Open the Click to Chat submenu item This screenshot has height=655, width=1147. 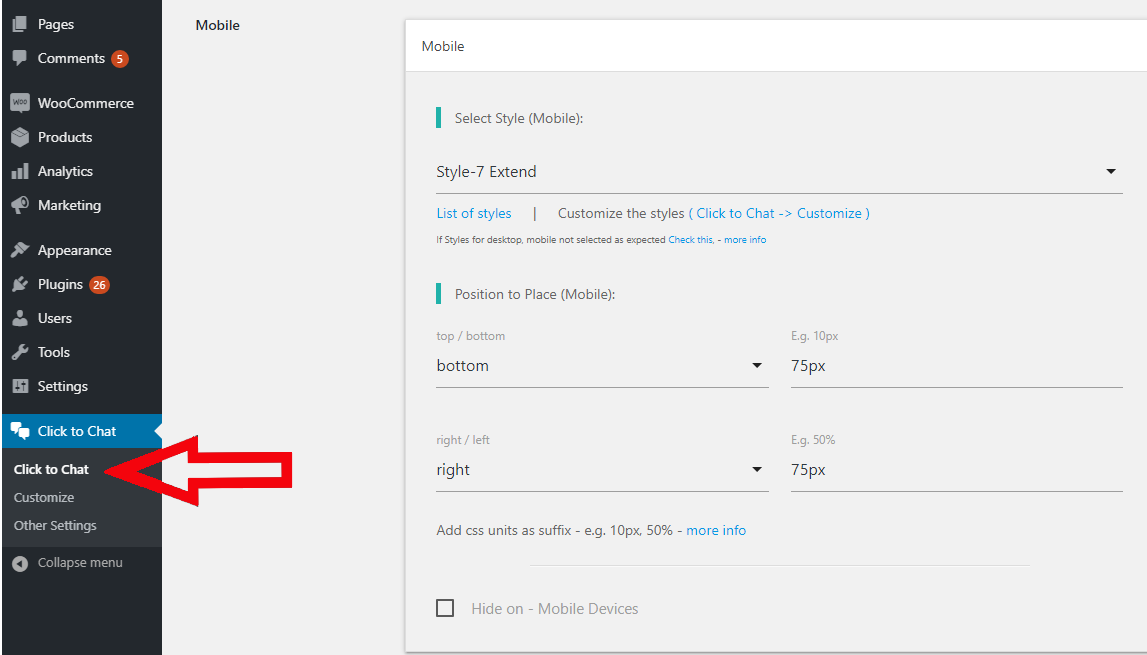(51, 470)
